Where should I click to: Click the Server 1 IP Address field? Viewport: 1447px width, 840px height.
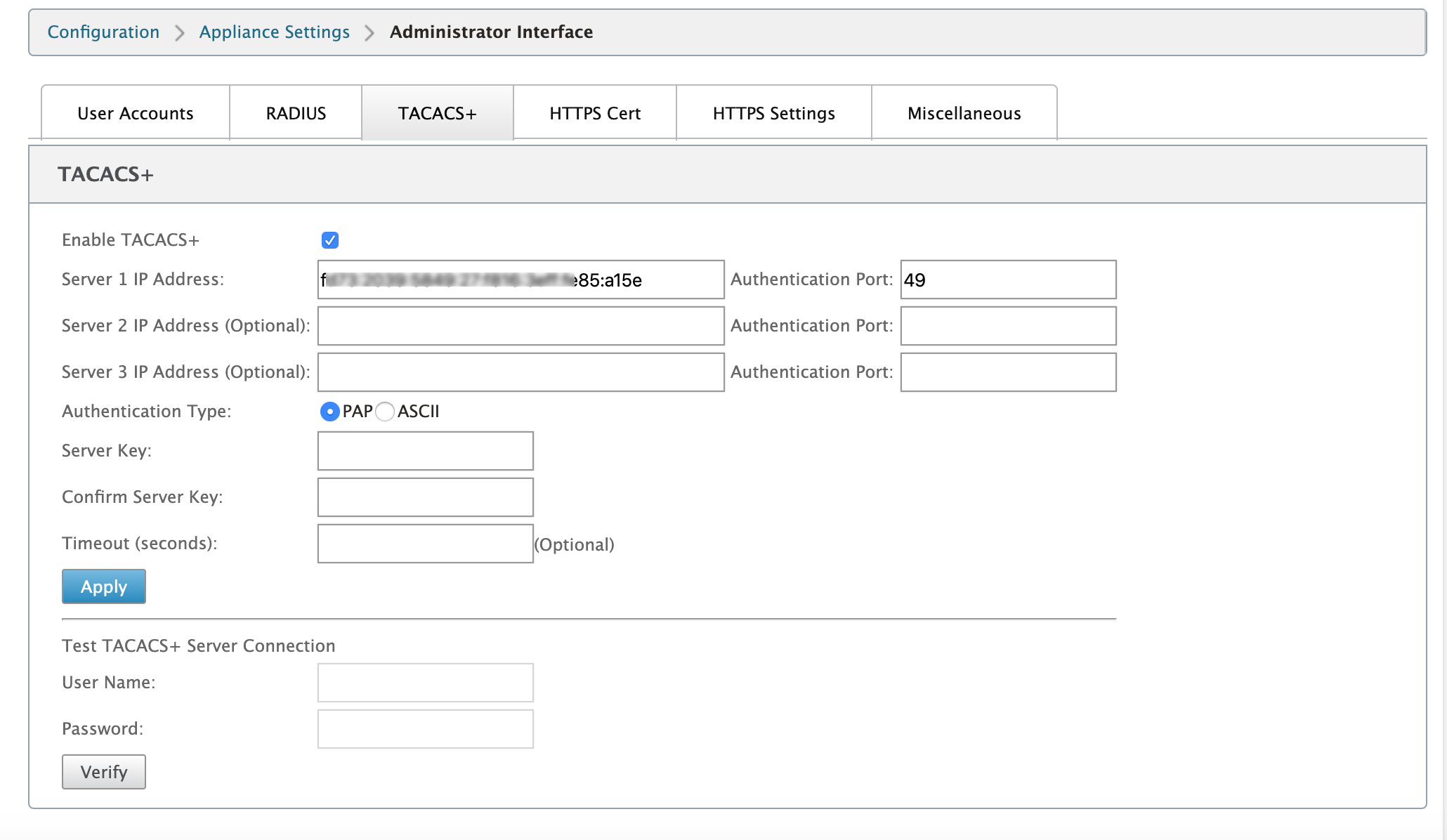pyautogui.click(x=520, y=280)
